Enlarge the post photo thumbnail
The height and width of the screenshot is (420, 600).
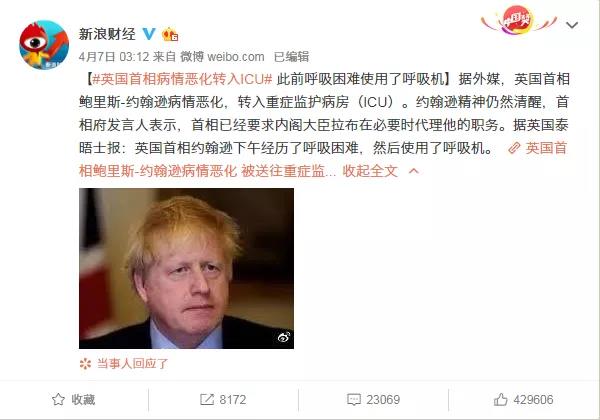tap(186, 268)
